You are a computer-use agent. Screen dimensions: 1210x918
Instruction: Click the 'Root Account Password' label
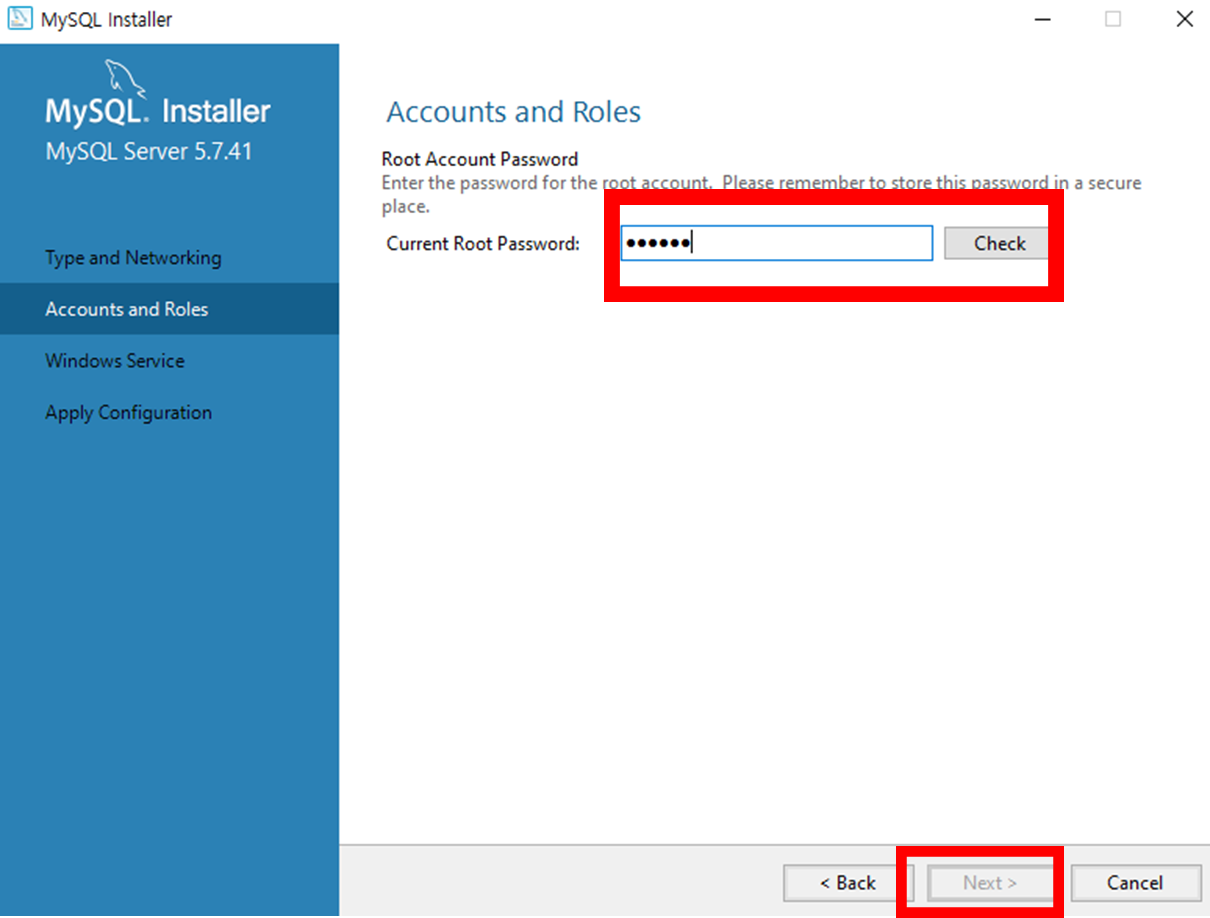[480, 159]
